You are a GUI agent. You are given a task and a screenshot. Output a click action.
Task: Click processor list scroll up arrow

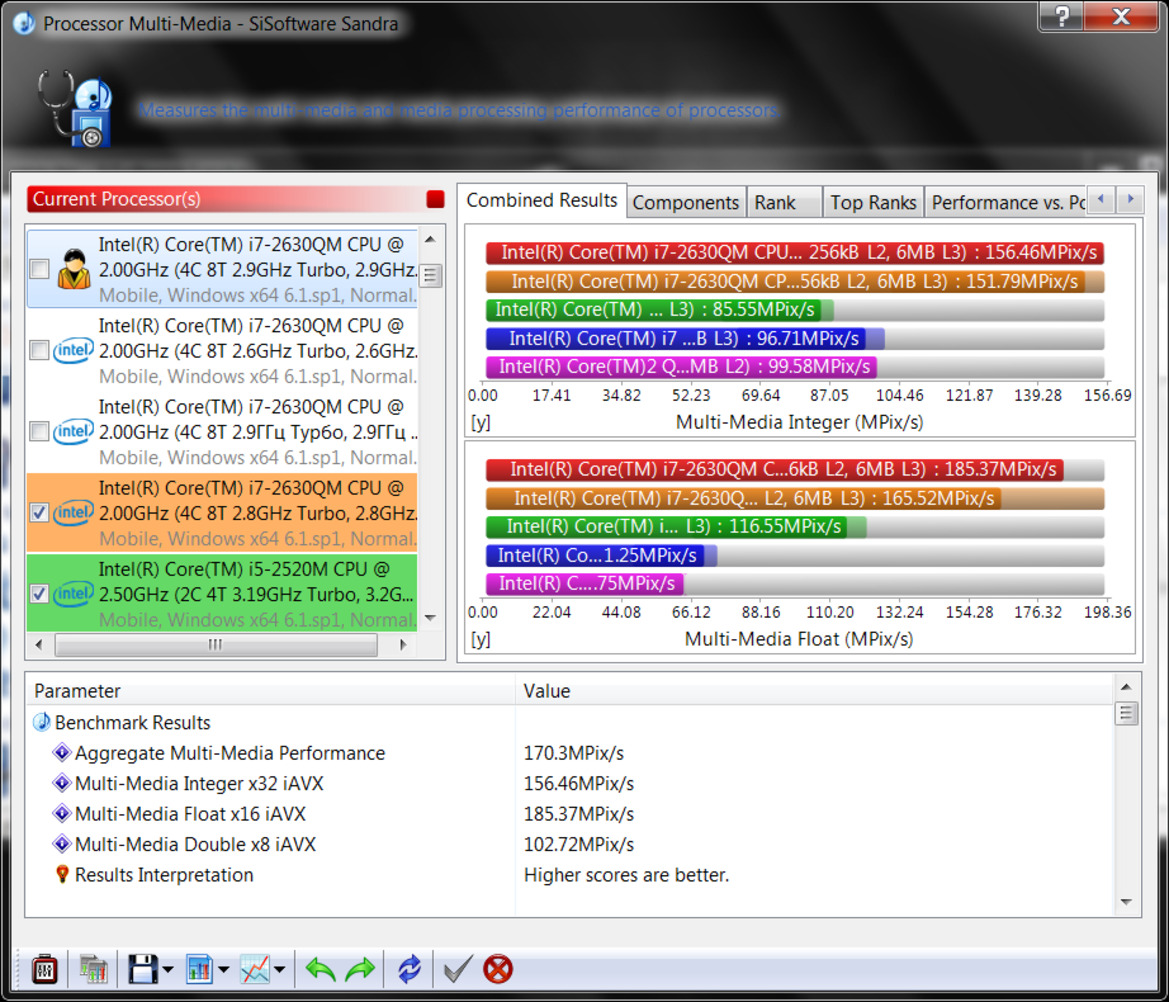coord(430,239)
